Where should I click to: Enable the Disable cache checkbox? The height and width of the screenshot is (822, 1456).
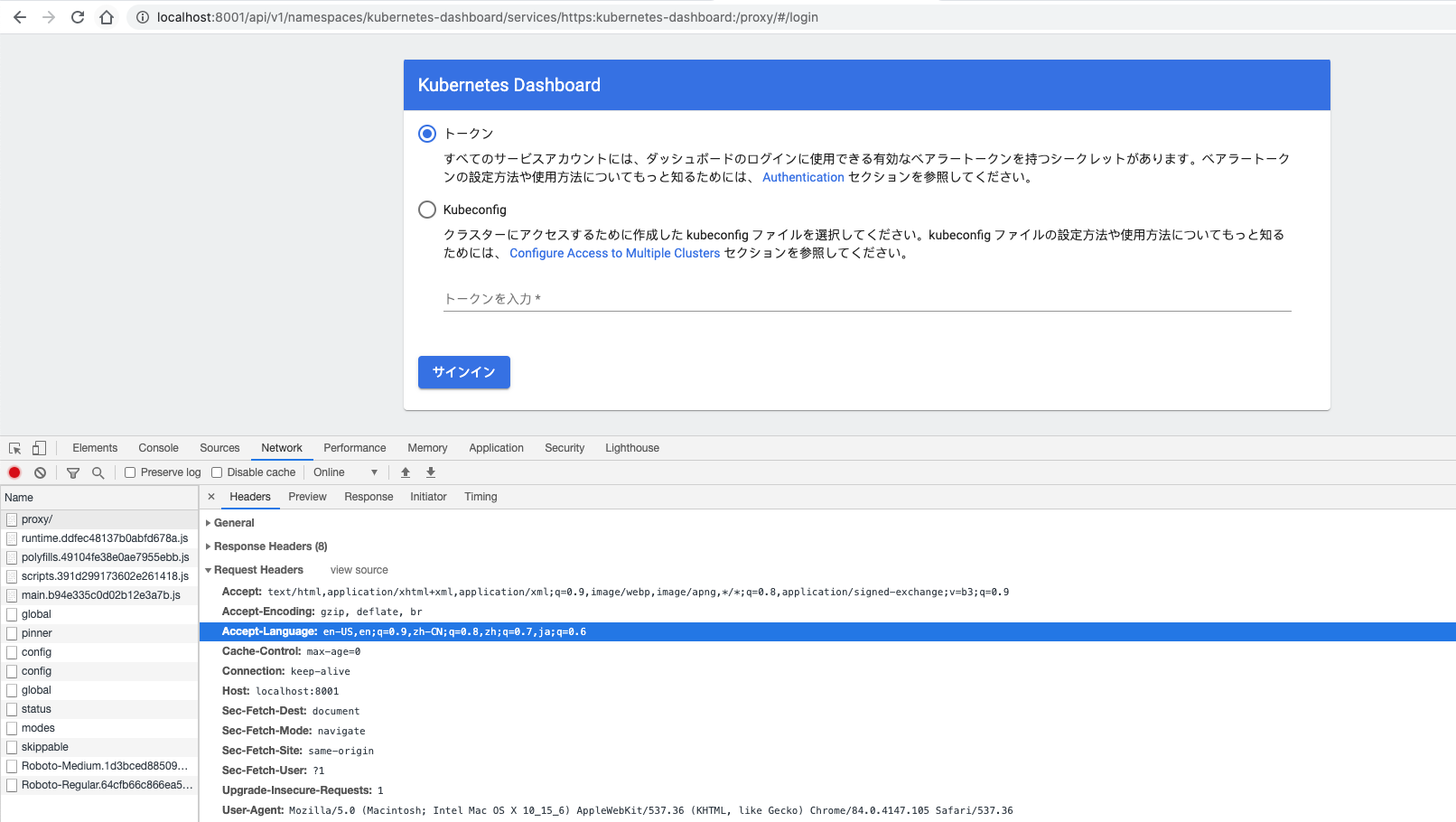point(217,472)
